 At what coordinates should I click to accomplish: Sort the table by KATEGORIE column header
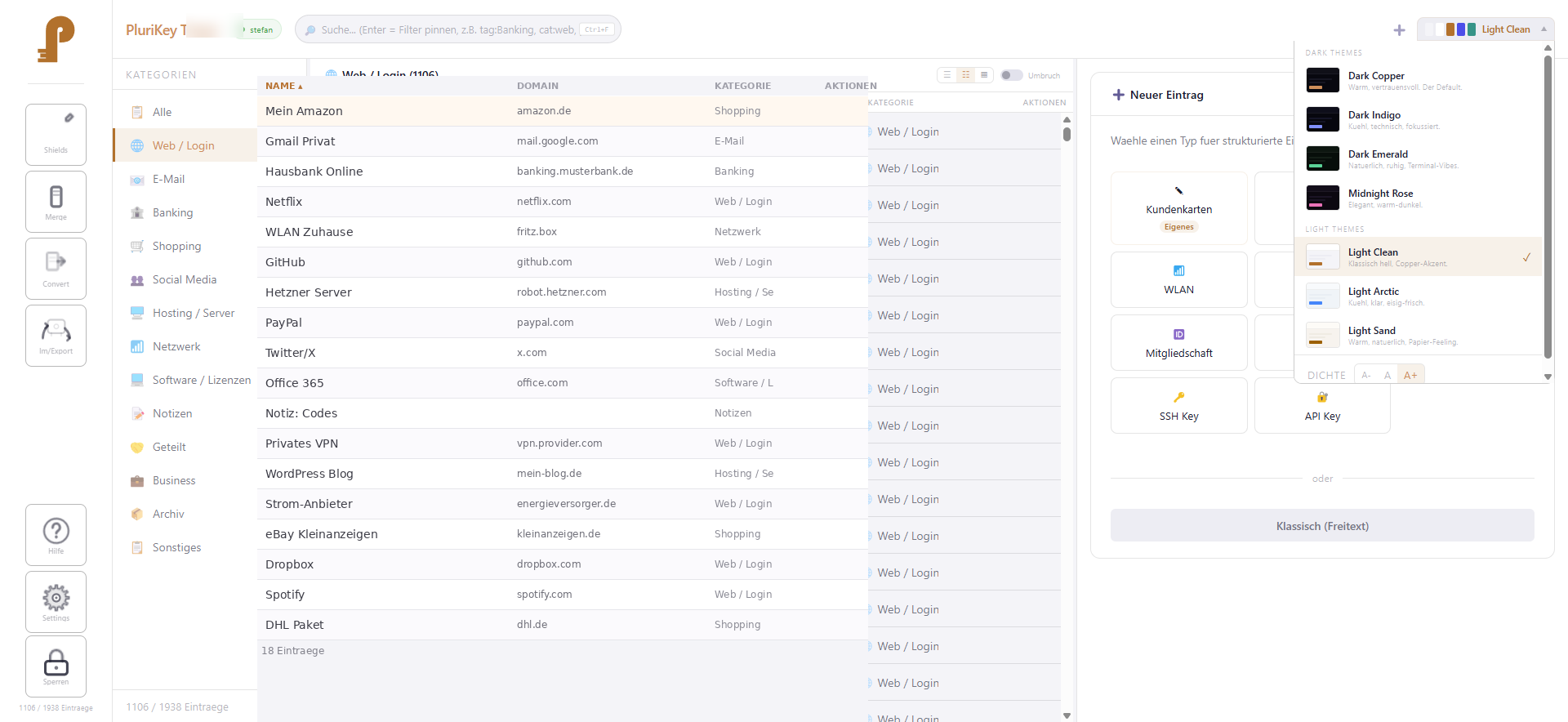pos(742,86)
